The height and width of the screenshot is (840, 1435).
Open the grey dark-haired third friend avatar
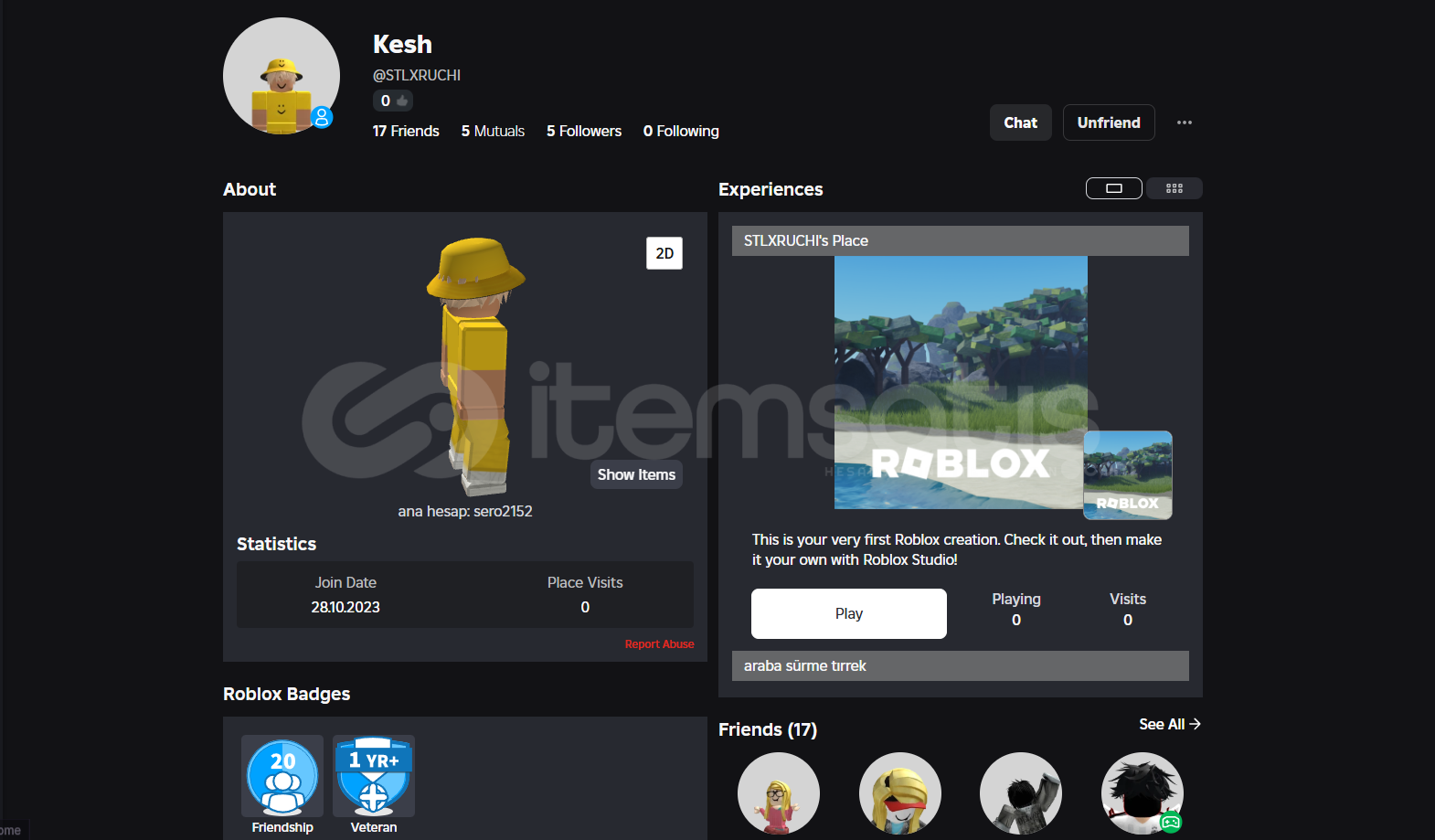pyautogui.click(x=1021, y=793)
